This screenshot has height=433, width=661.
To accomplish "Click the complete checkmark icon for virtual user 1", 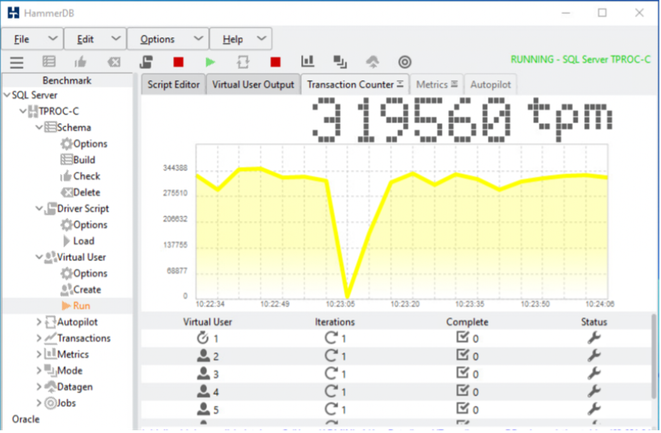I will (462, 337).
